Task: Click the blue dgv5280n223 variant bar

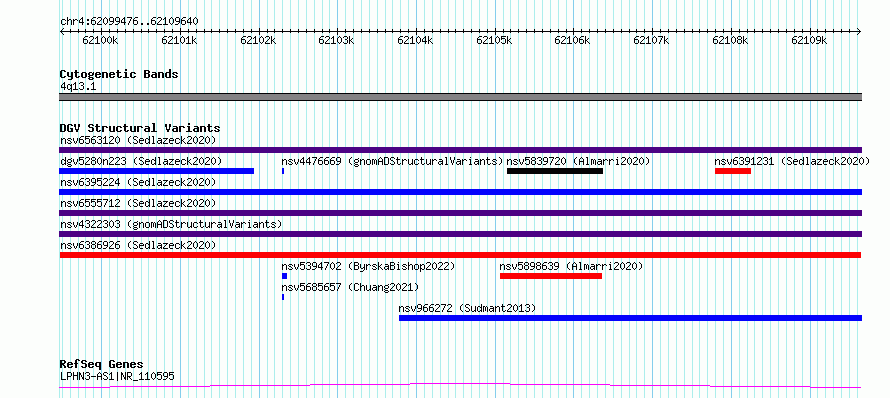Action: pyautogui.click(x=157, y=171)
